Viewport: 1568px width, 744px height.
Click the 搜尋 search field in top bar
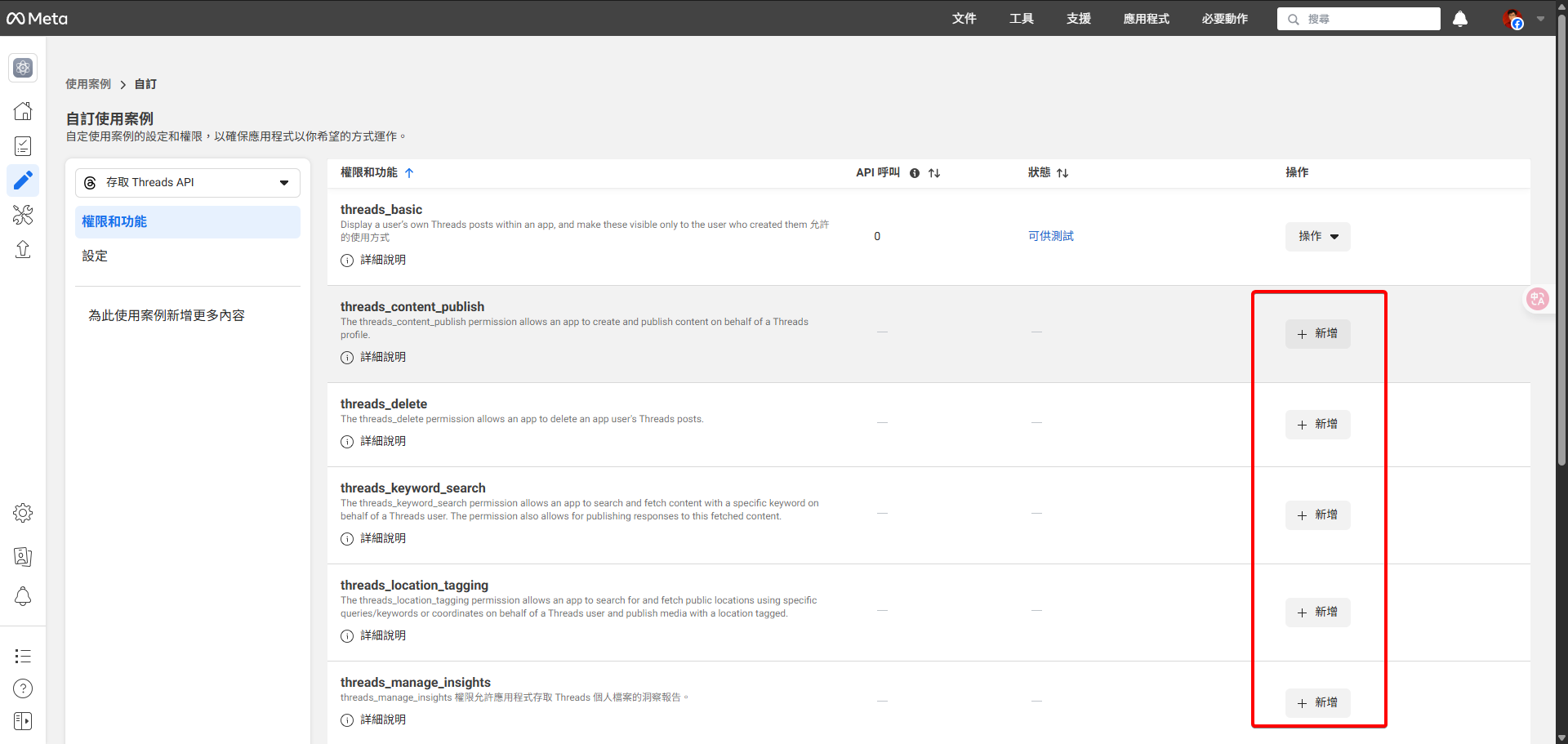point(1358,19)
